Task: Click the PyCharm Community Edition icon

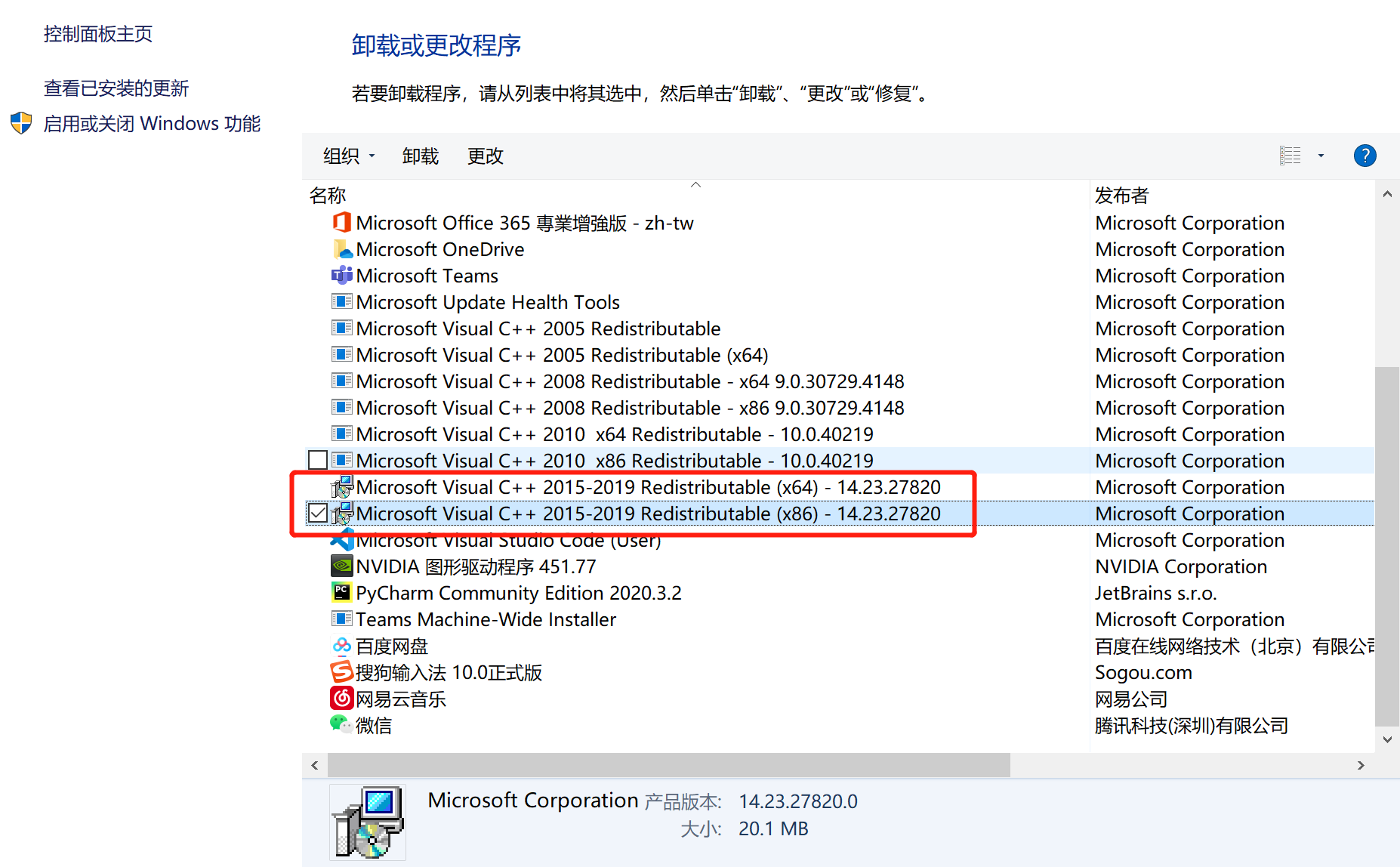Action: pos(342,593)
